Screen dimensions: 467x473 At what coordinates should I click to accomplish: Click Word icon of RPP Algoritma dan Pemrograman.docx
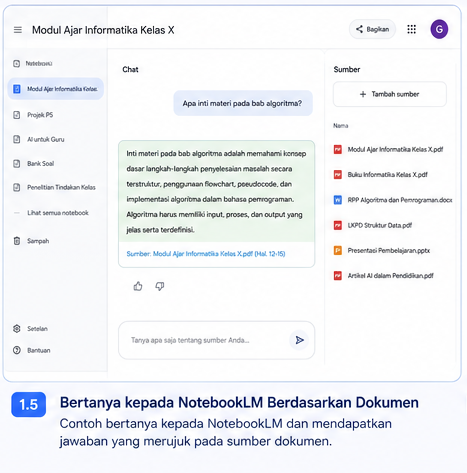[338, 200]
